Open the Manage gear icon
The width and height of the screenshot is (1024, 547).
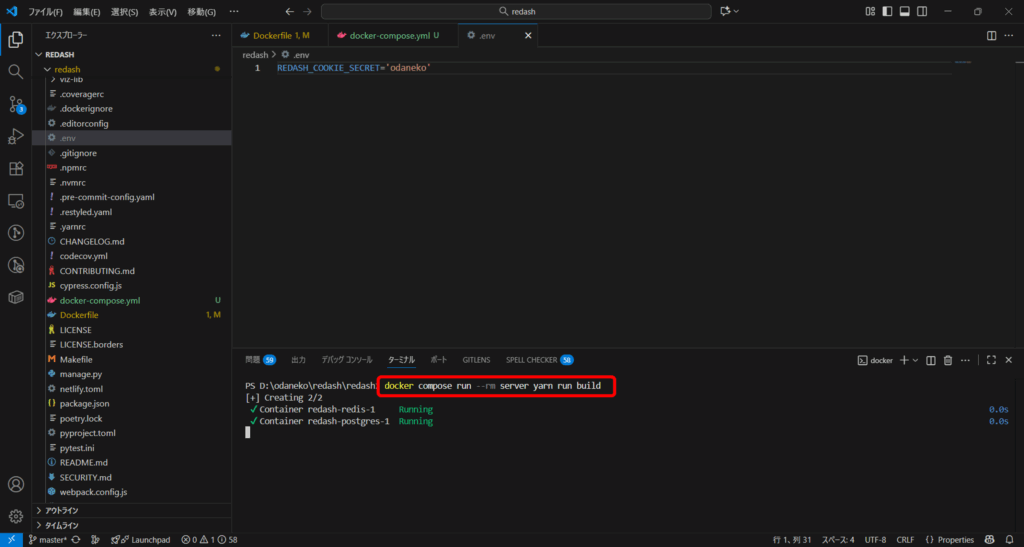pos(16,516)
